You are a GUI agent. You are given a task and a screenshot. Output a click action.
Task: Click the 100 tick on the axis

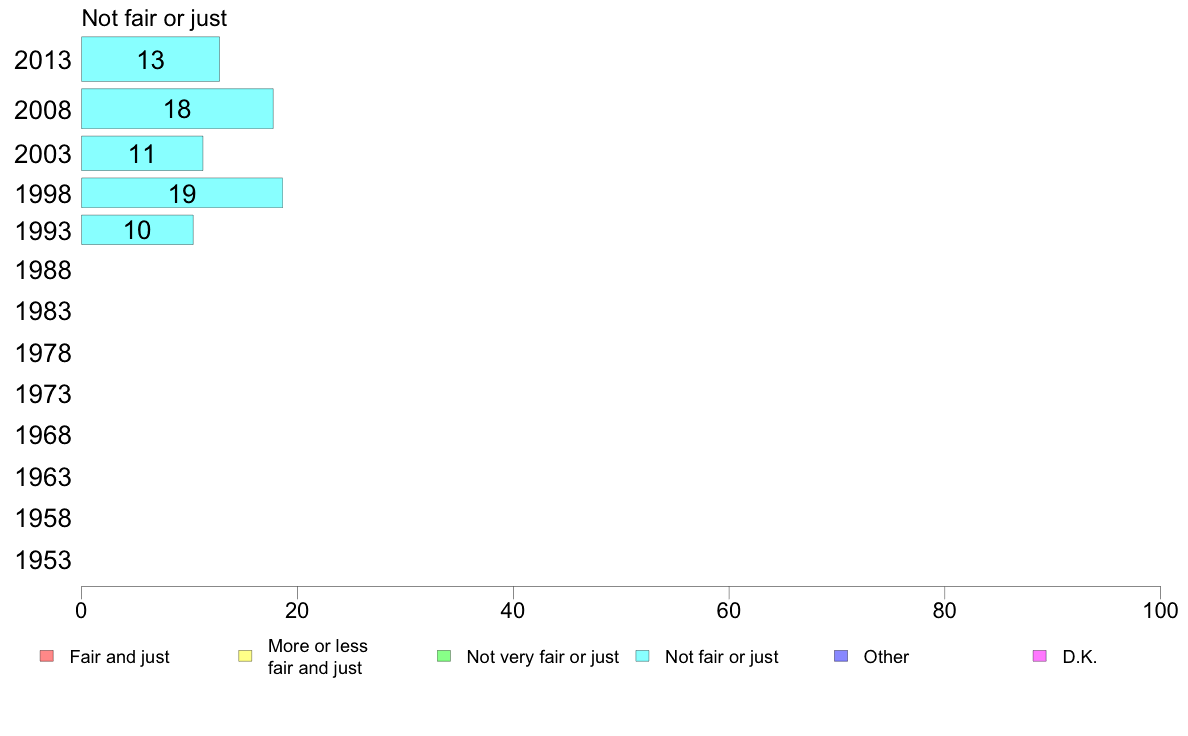coord(1160,610)
